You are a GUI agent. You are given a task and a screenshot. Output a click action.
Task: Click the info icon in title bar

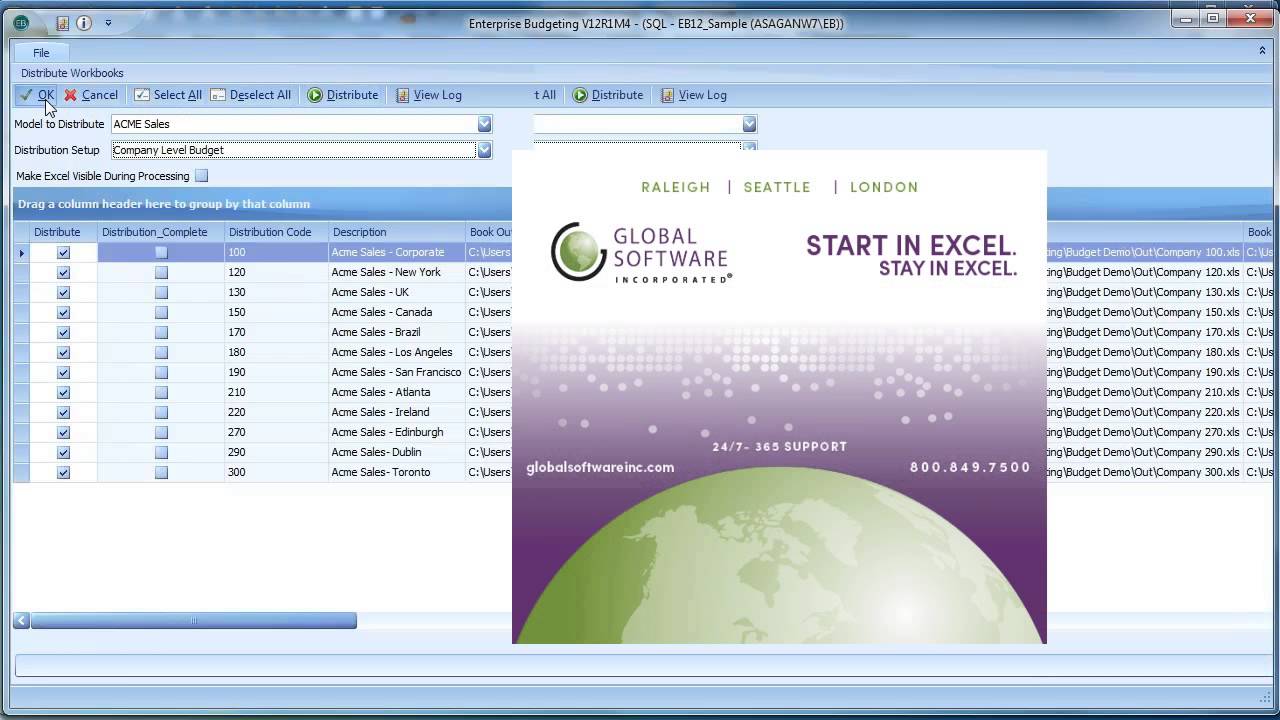click(84, 23)
